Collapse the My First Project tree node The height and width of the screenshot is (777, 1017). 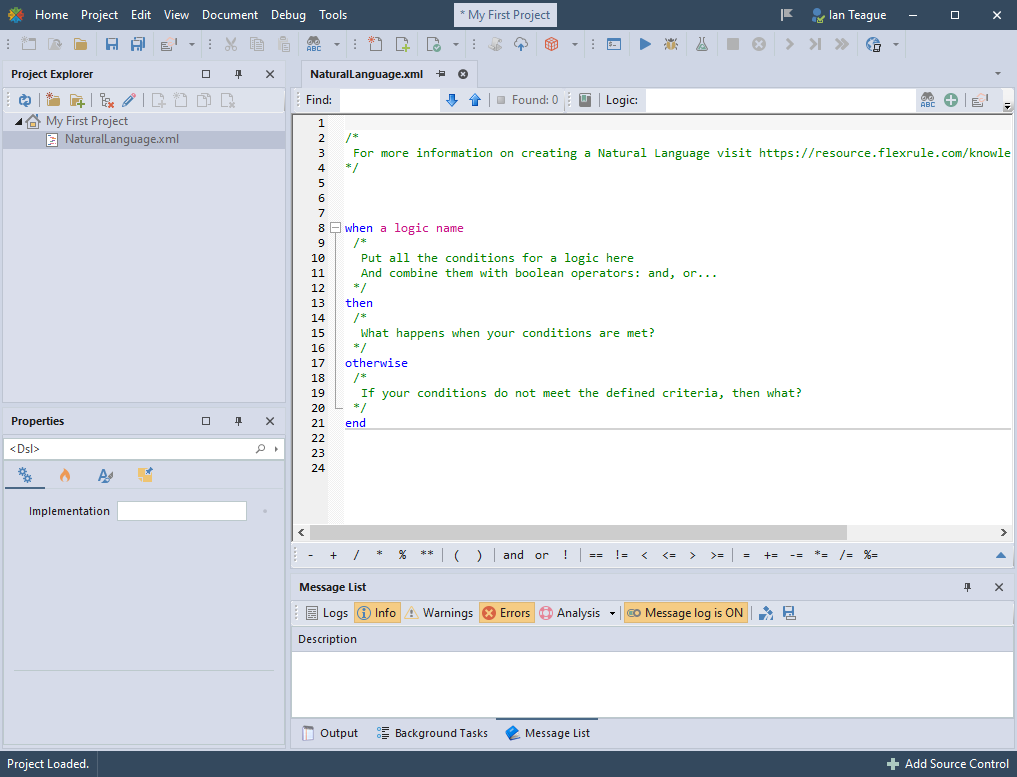tap(19, 121)
